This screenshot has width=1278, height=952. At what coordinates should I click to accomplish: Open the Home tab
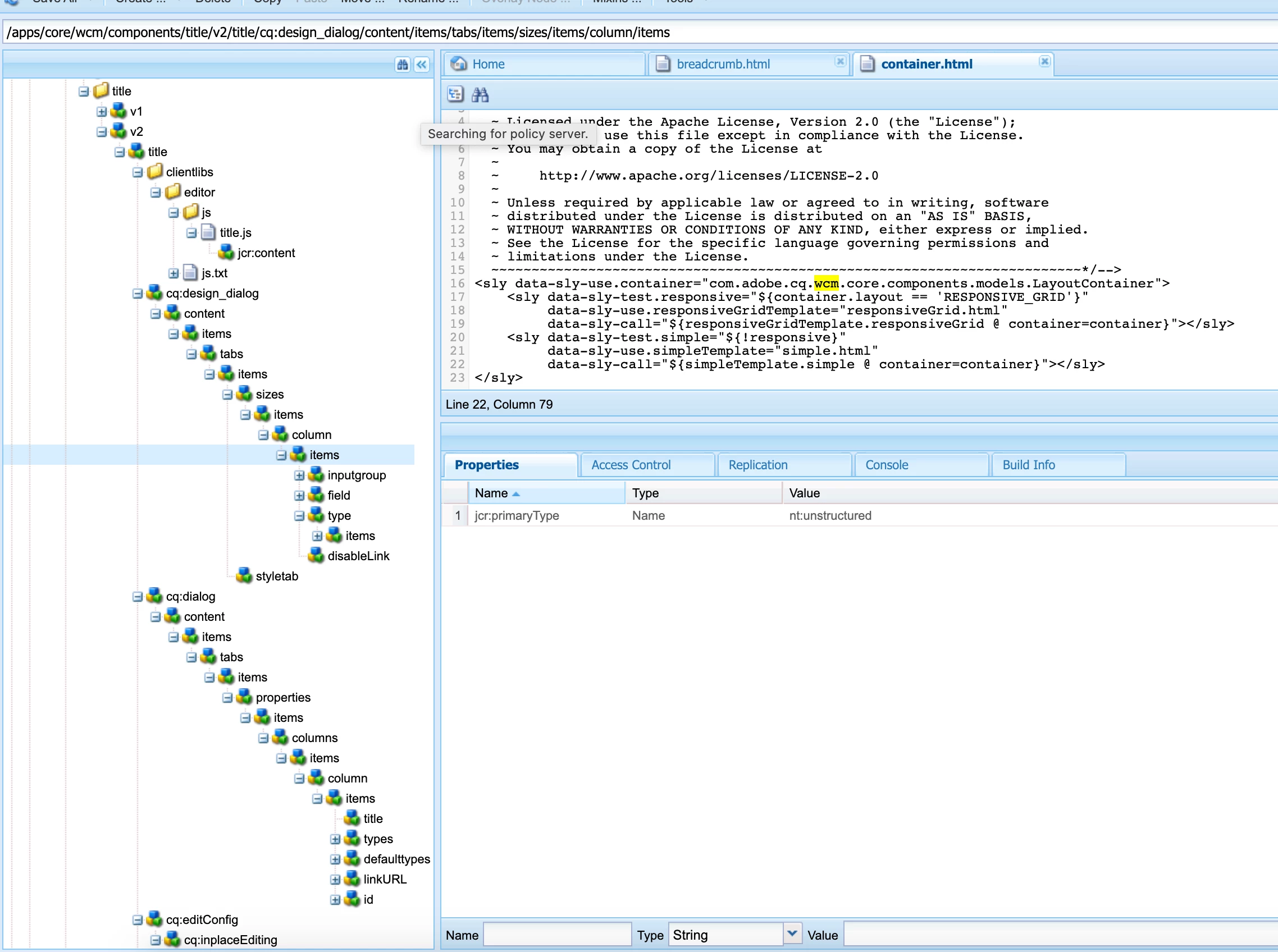pos(488,65)
